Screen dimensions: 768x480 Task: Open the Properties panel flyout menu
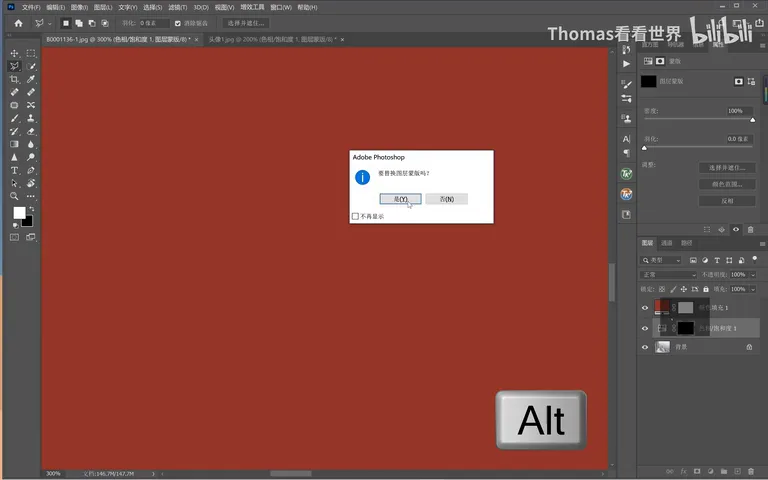coord(762,45)
